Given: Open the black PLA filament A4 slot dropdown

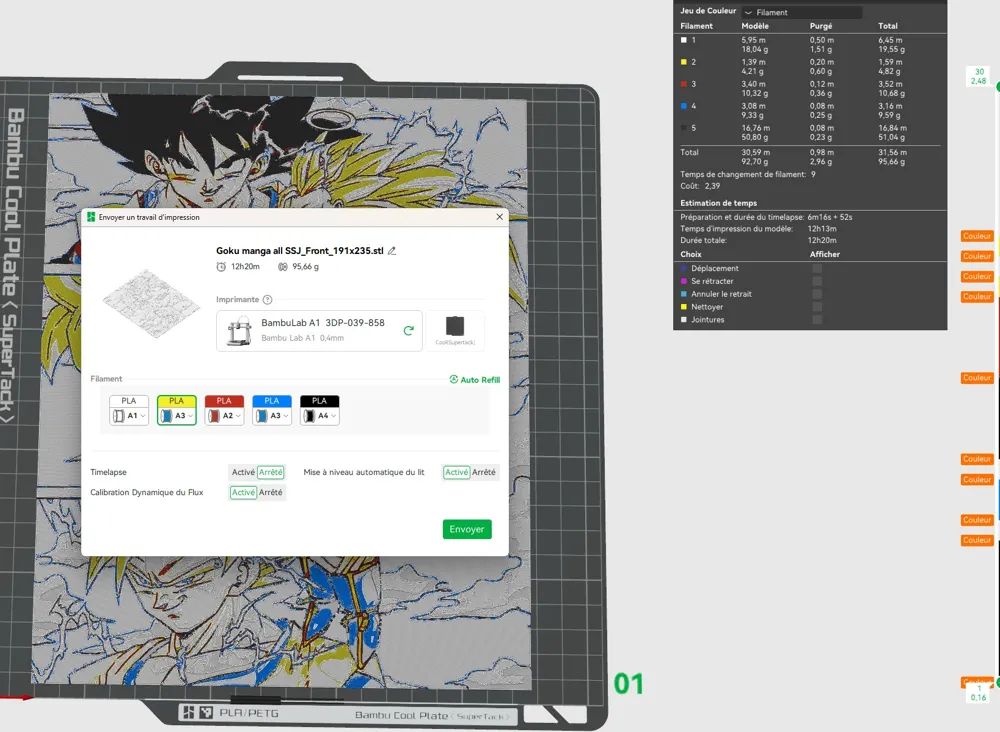Looking at the screenshot, I should 320,410.
